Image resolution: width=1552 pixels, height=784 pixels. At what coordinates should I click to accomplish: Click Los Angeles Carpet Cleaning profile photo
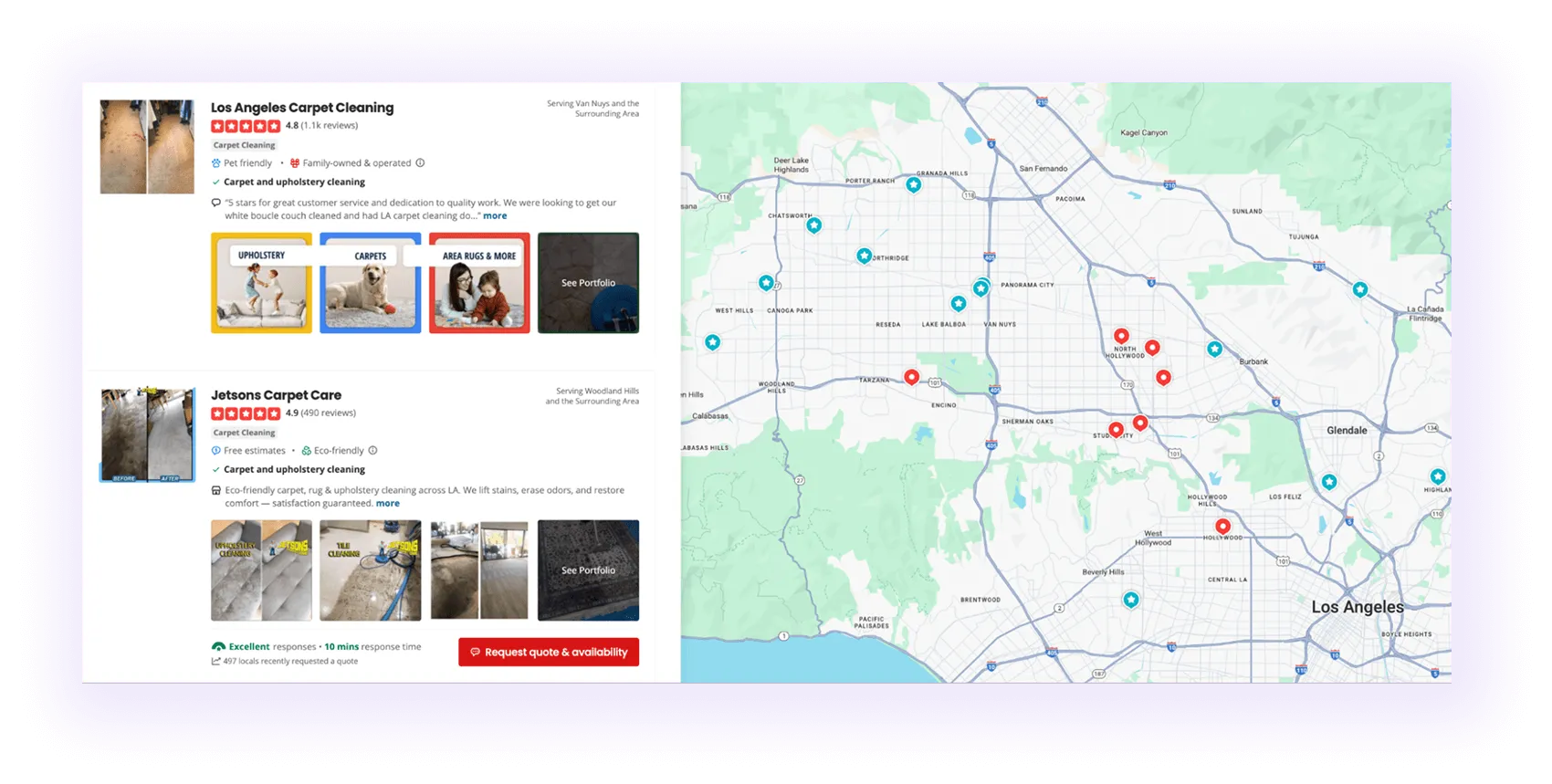[147, 147]
